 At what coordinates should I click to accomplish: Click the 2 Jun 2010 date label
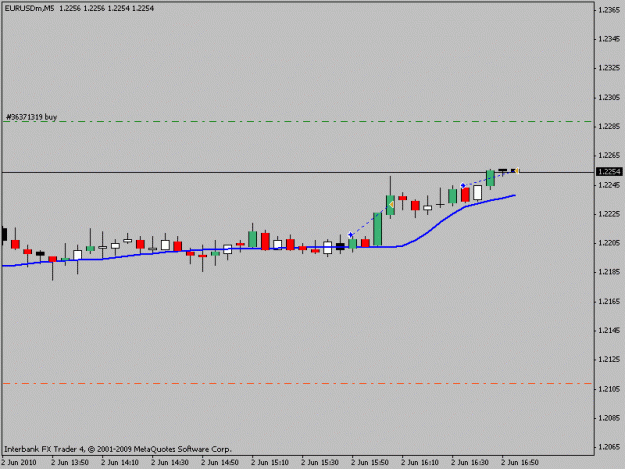(19, 463)
